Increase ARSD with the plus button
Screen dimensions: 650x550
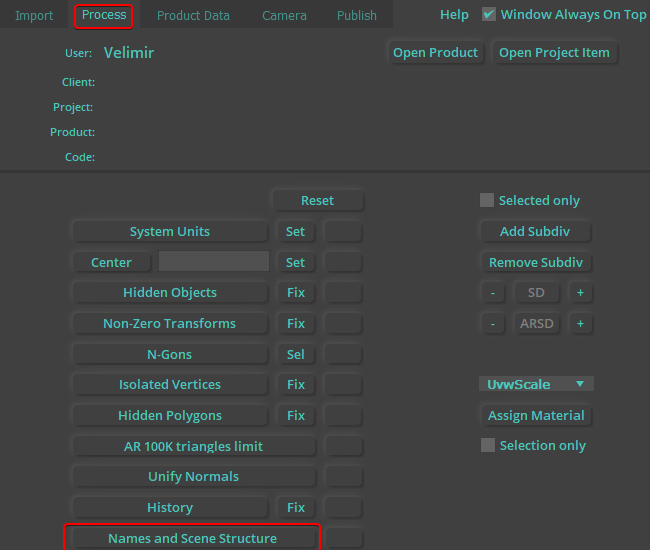pos(580,324)
